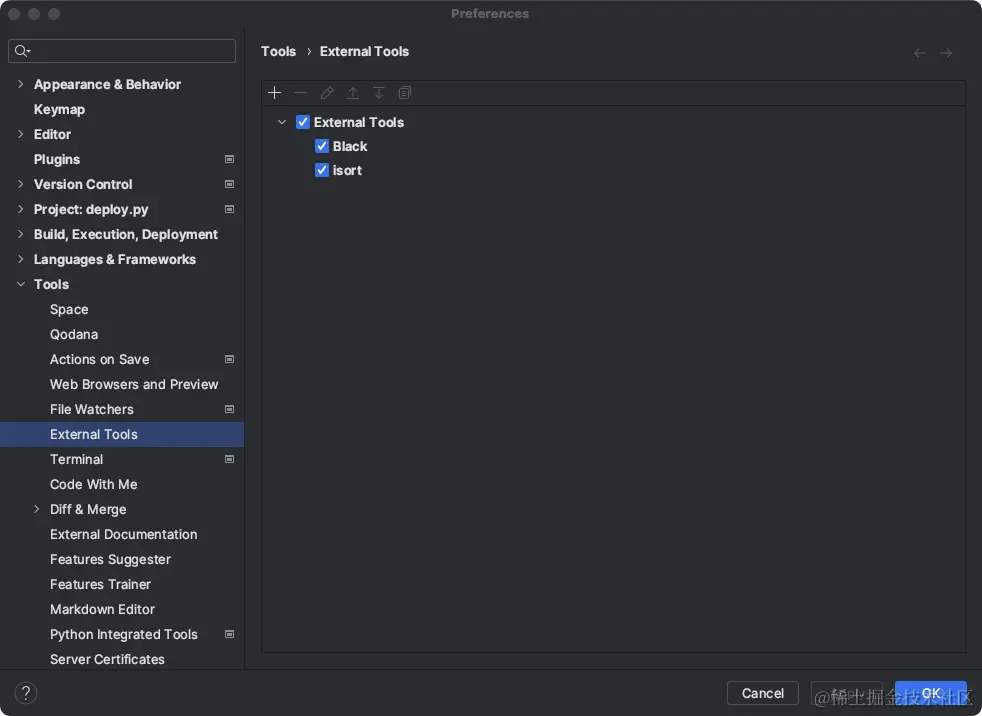
Task: Click the Add tool plus icon
Action: point(275,93)
